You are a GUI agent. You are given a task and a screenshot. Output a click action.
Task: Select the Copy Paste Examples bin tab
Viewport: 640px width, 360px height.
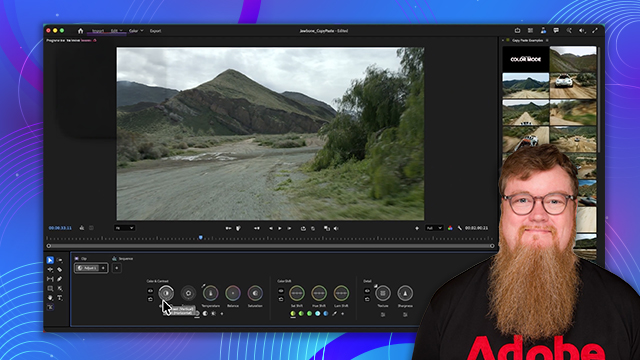pos(527,40)
